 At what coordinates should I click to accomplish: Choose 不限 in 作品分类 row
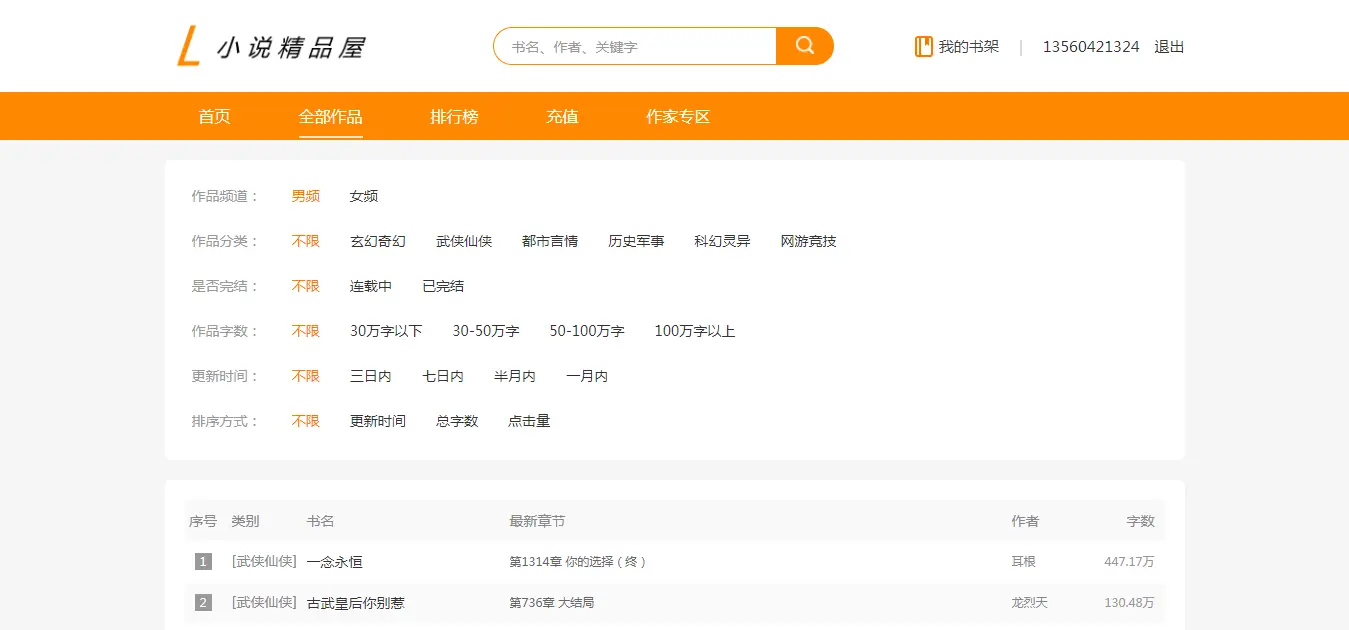point(306,241)
